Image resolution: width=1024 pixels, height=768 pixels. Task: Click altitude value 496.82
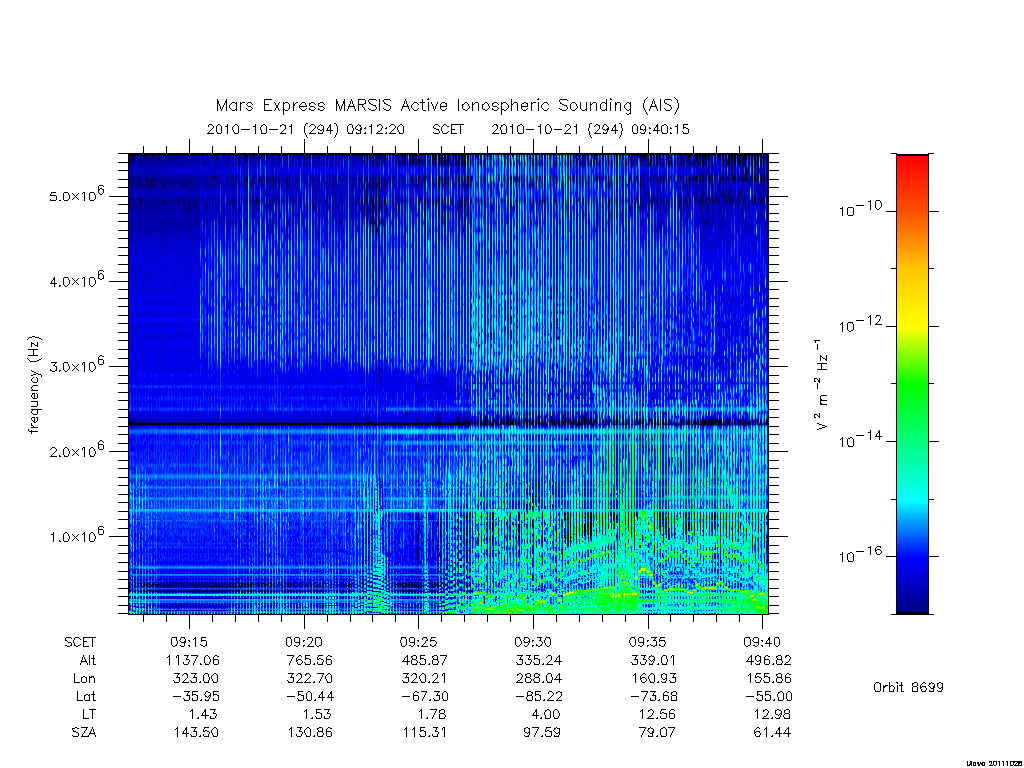pyautogui.click(x=768, y=660)
